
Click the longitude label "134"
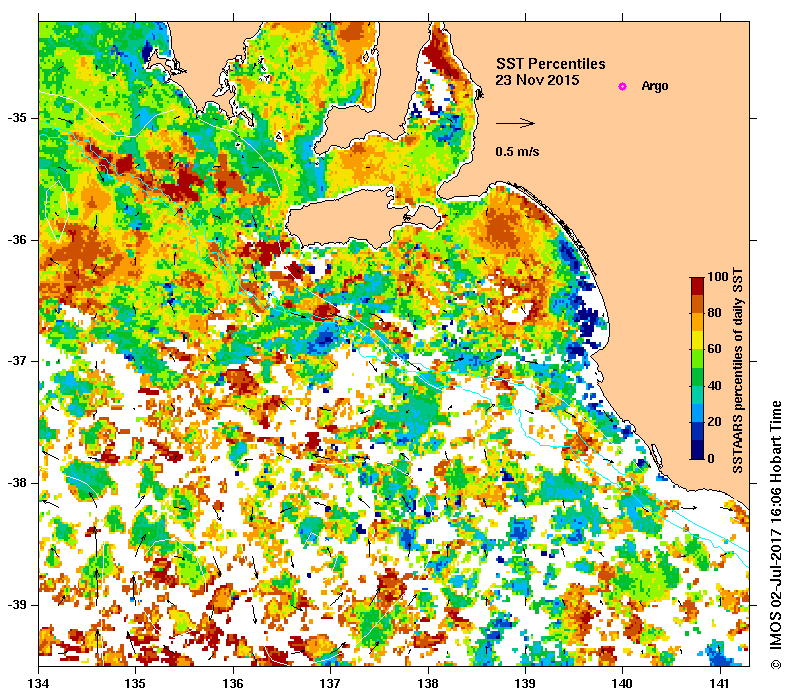point(39,684)
